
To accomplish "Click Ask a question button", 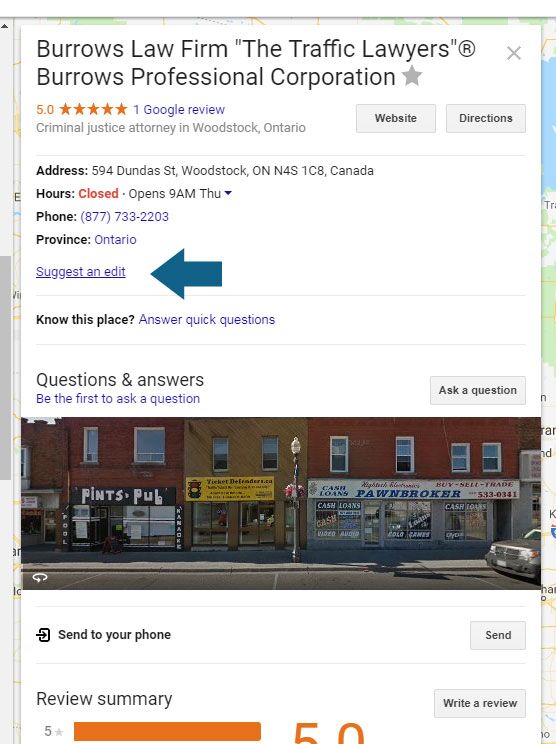I will 478,391.
